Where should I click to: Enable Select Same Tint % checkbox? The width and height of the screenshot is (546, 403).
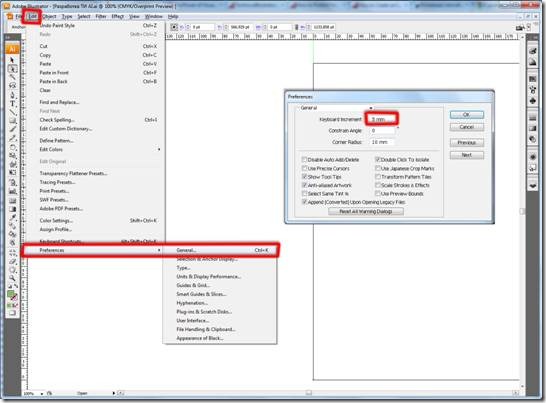304,193
